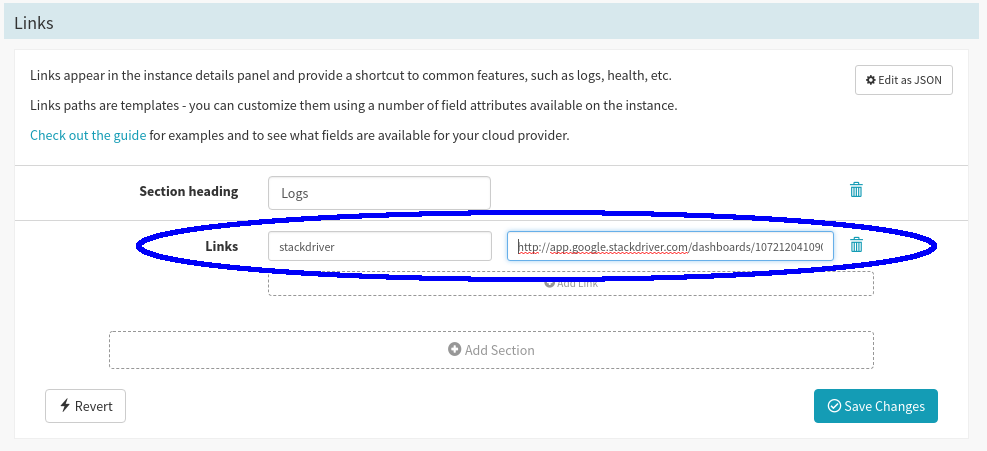Remove the stackdriver link via trash icon
The image size is (987, 451).
click(x=856, y=245)
